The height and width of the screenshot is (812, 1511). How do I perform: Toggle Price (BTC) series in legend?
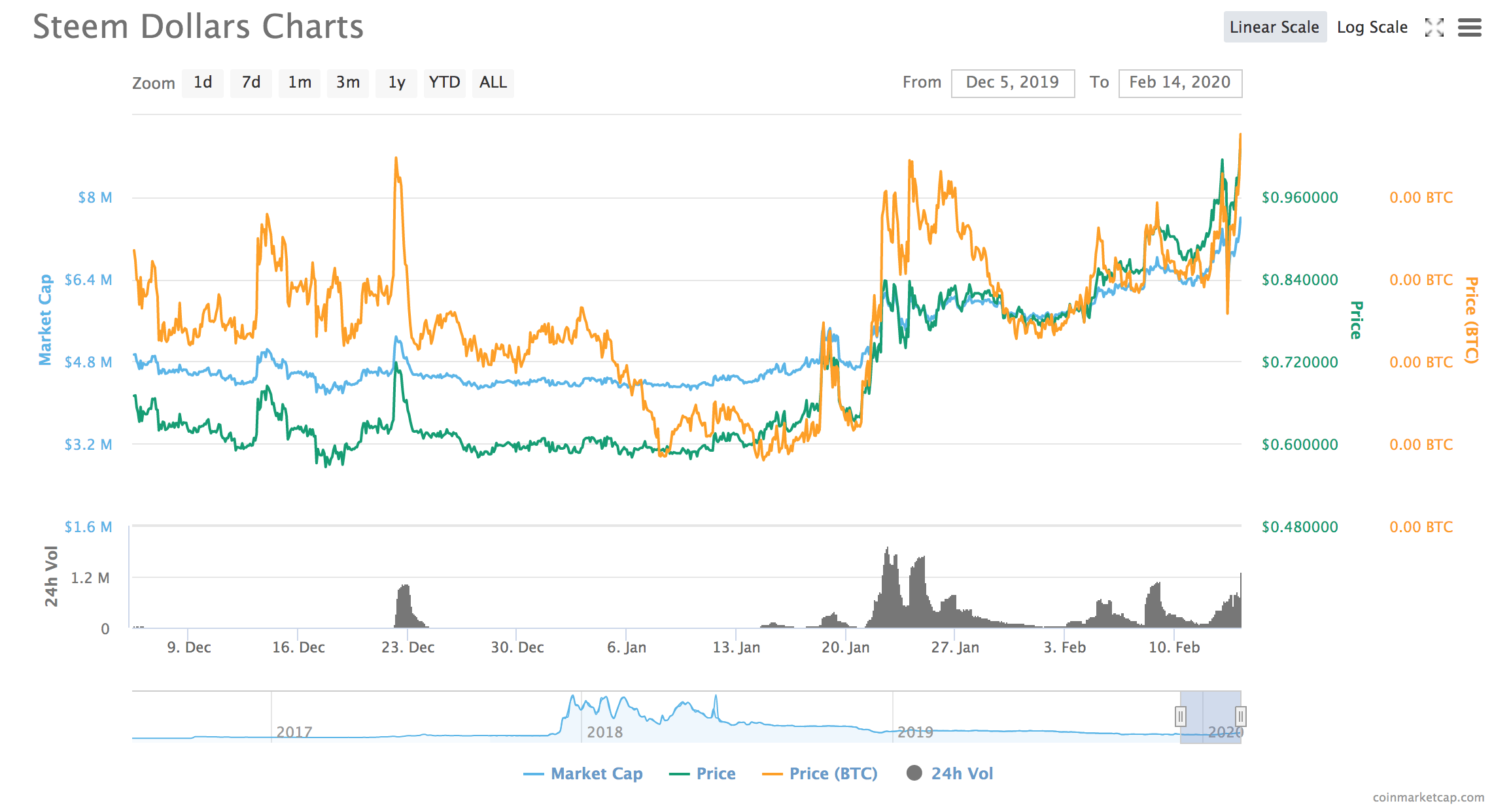820,773
